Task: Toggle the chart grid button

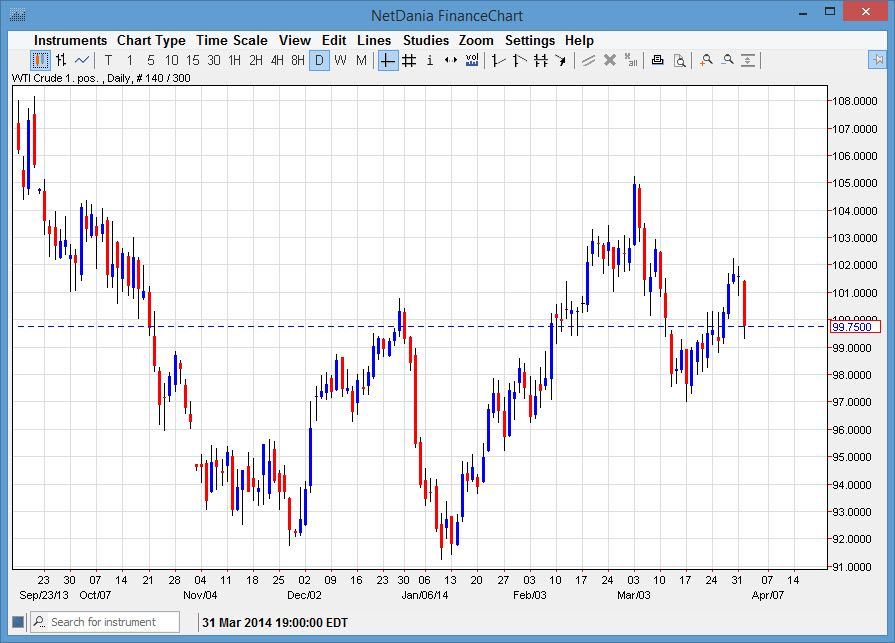Action: point(409,61)
